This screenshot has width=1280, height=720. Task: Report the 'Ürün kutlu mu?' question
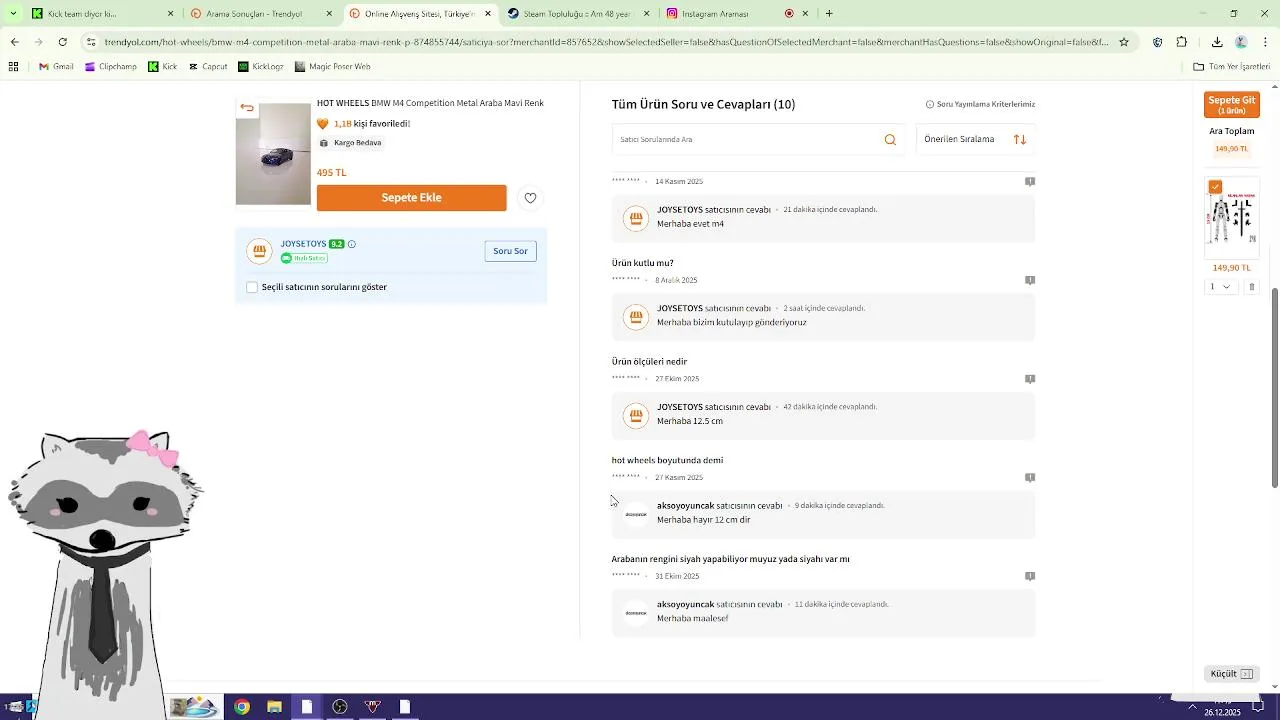pos(1030,280)
